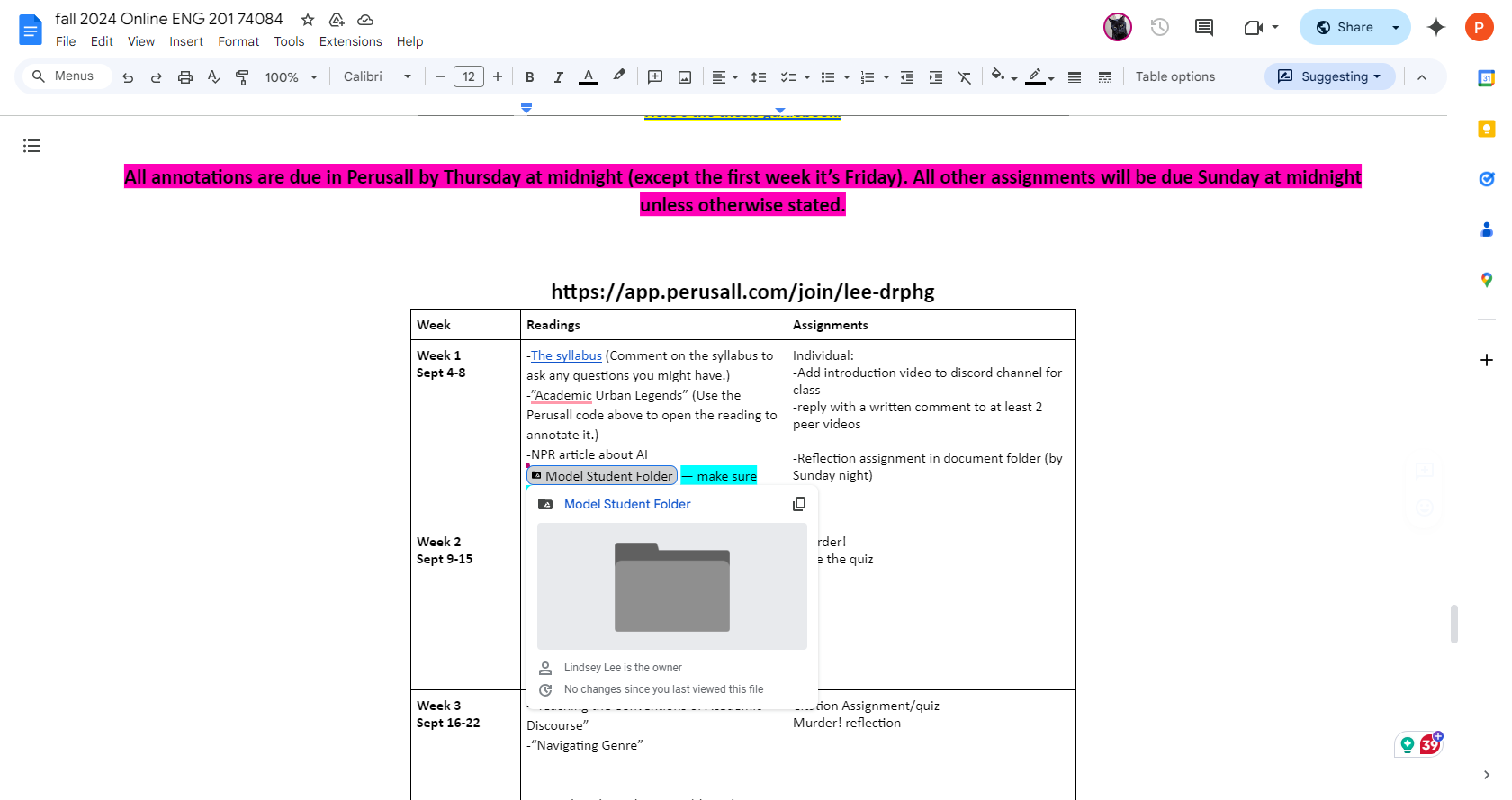
Task: Click the Share button
Action: (1344, 27)
